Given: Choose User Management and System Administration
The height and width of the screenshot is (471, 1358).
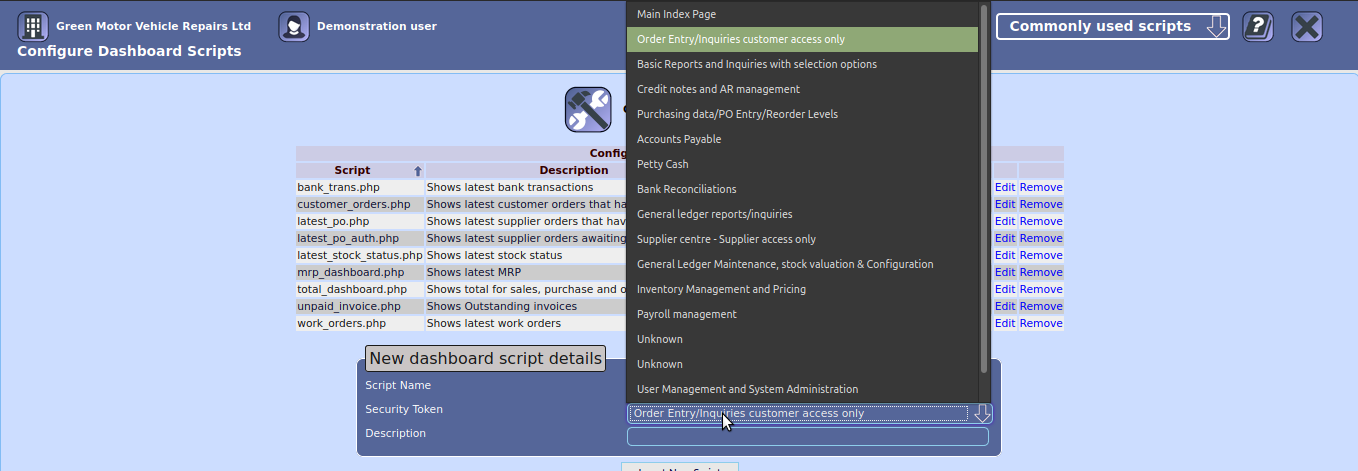Looking at the screenshot, I should 747,389.
